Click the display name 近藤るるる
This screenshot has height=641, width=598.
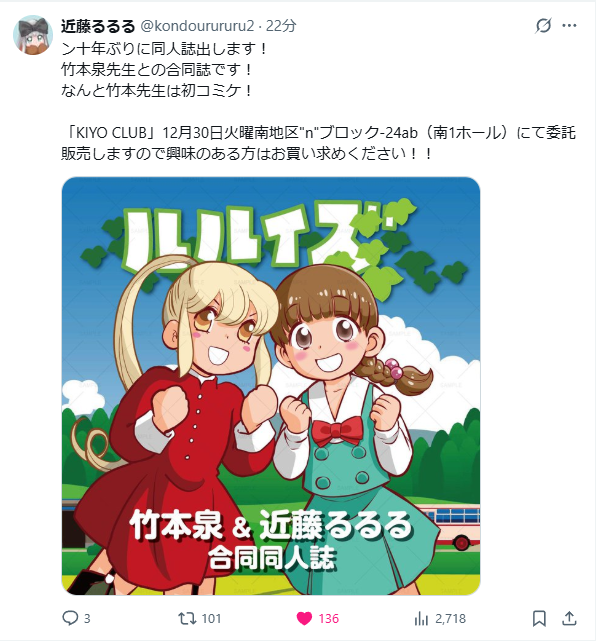98,26
